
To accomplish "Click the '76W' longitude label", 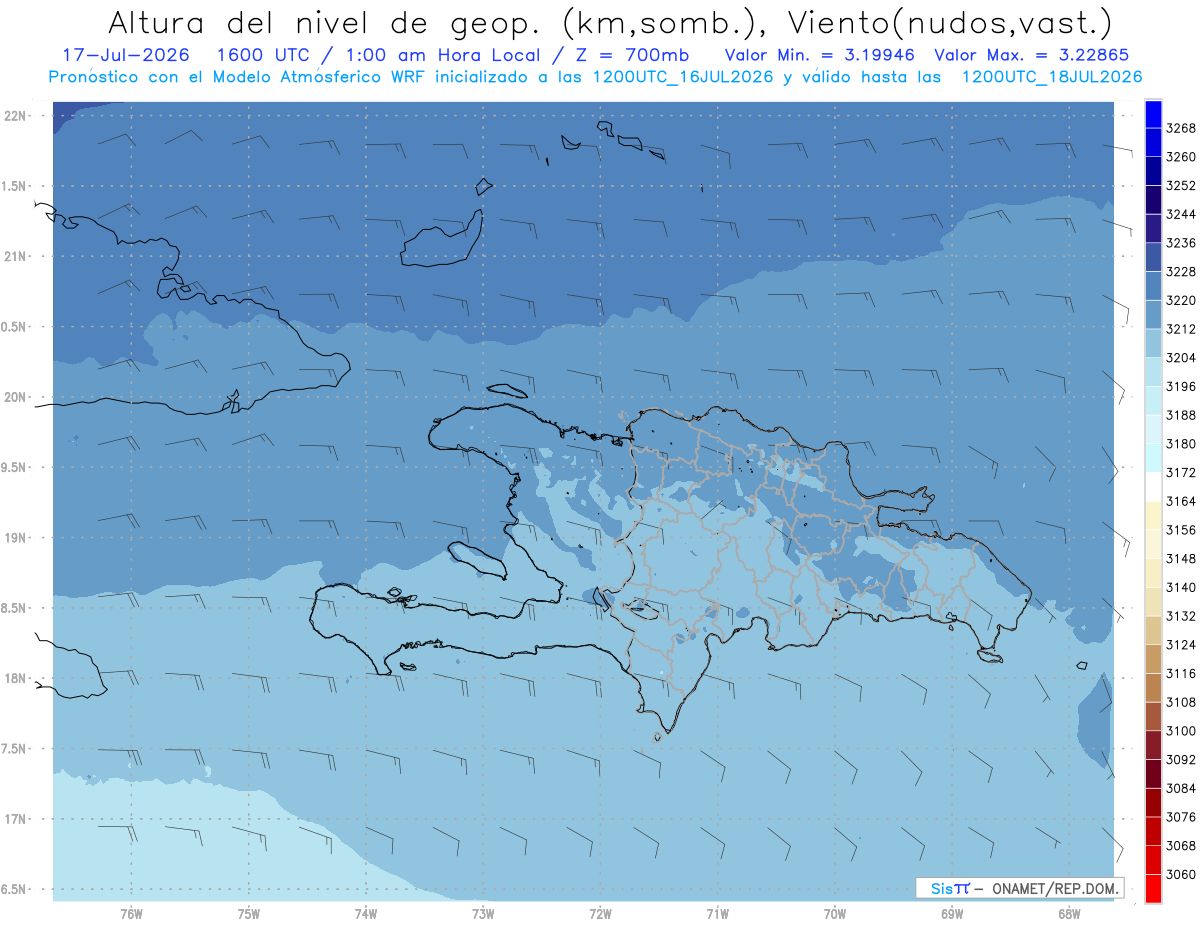I will [131, 914].
